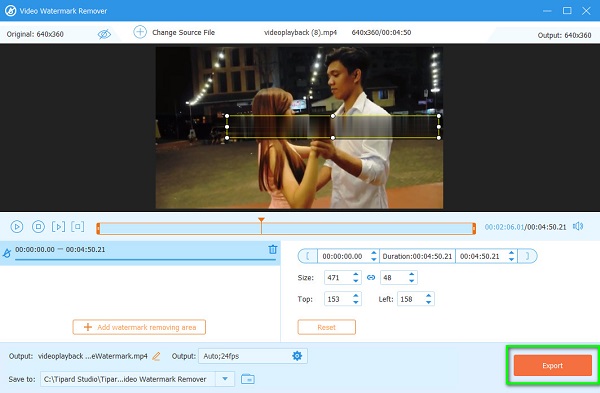The image size is (600, 393).
Task: Increase the Top value stepper
Action: pyautogui.click(x=356, y=296)
